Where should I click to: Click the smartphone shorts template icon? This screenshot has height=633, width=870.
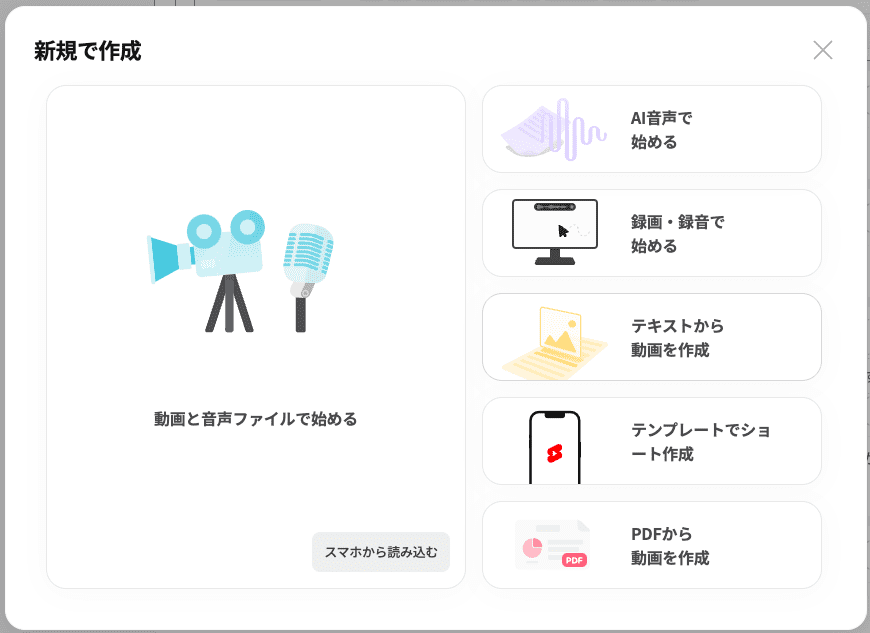(555, 446)
